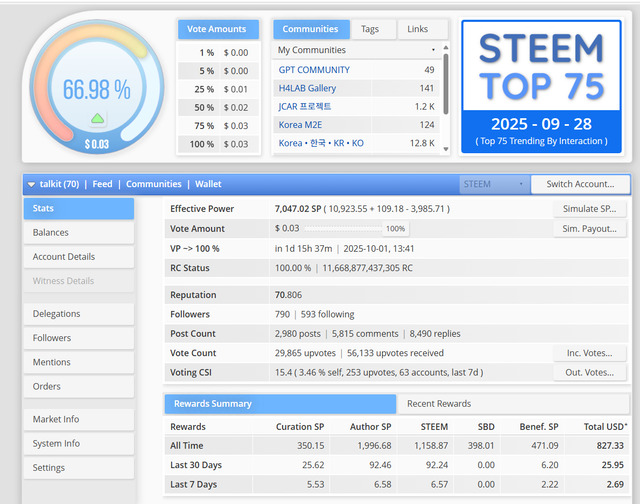
Task: Open the Orders sidebar section
Action: (x=79, y=386)
